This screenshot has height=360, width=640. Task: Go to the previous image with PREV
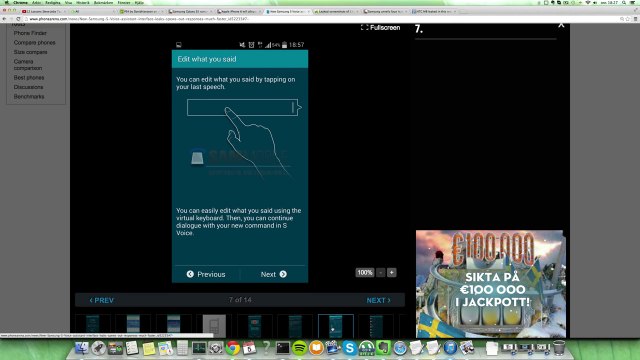(101, 300)
